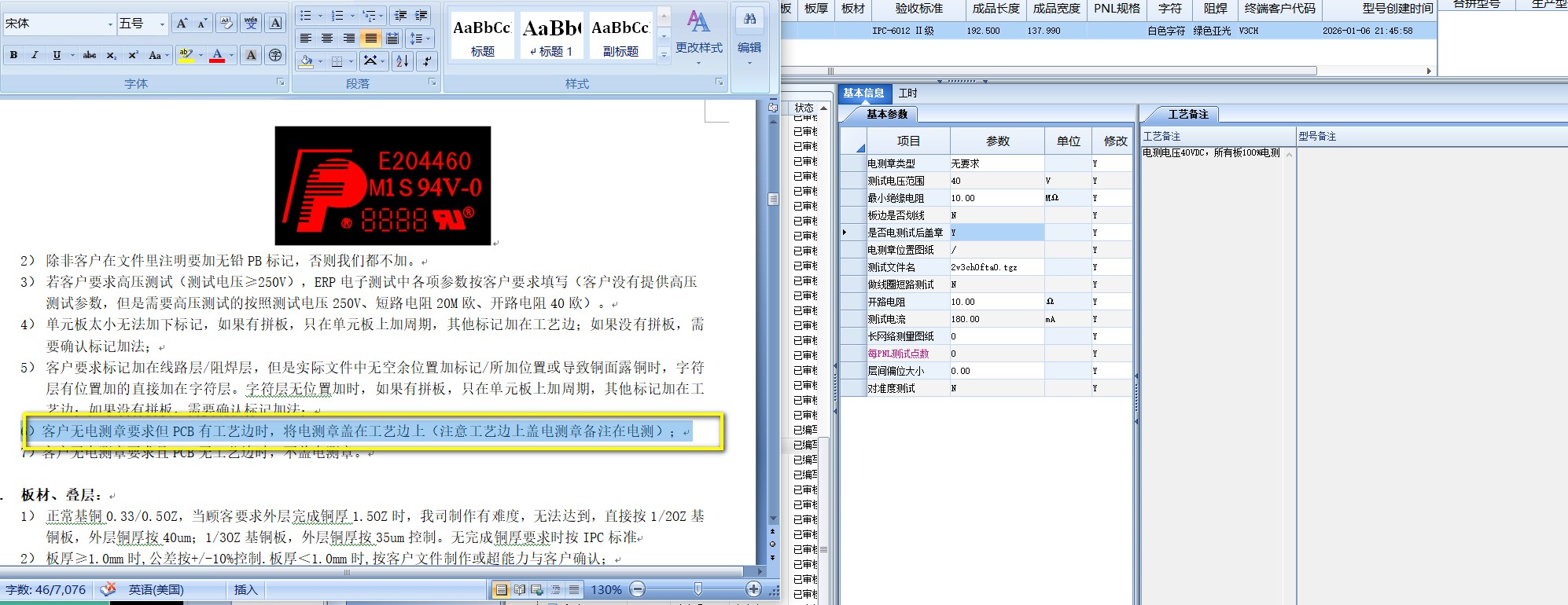Open font color dropdown arrow
1568x605 pixels.
pos(231,55)
